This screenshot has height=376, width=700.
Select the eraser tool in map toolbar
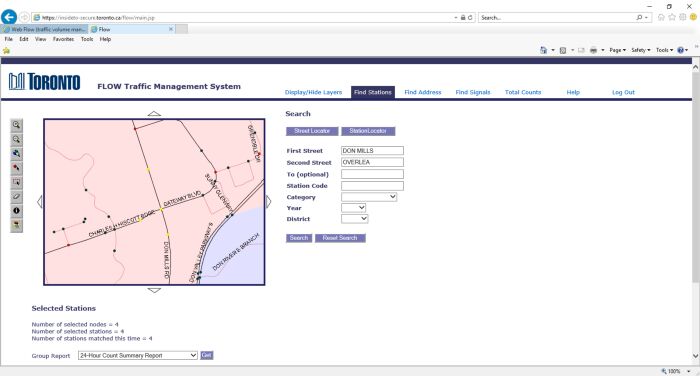[x=17, y=196]
